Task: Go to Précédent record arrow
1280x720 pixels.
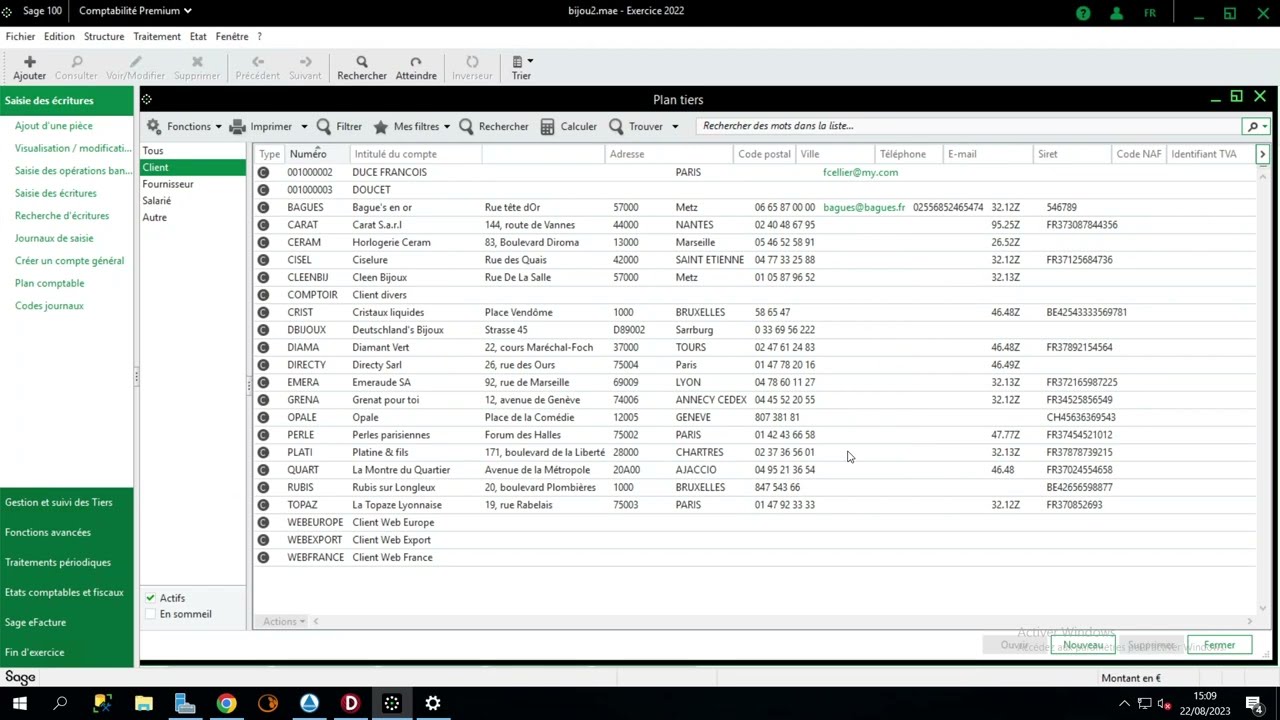Action: [258, 62]
